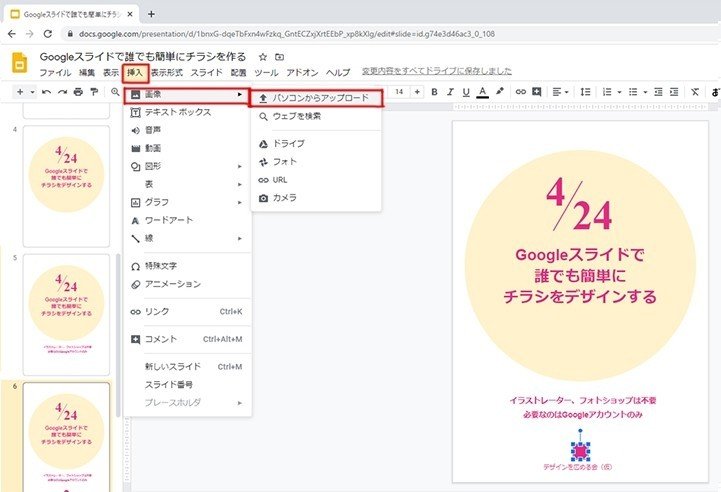Screen dimensions: 721x492
Task: Click the bulleted list icon
Action: click(633, 92)
